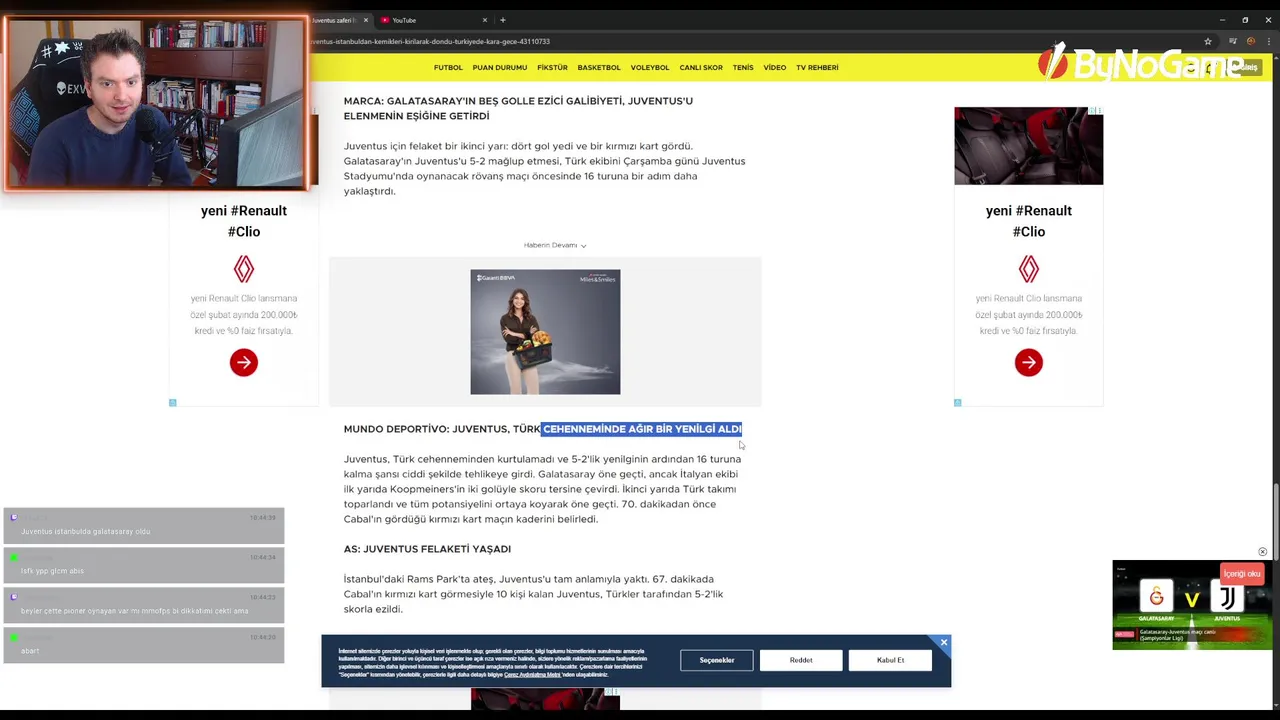Image resolution: width=1280 pixels, height=720 pixels.
Task: Open TV REHBERİ in the navigation bar
Action: (x=817, y=68)
